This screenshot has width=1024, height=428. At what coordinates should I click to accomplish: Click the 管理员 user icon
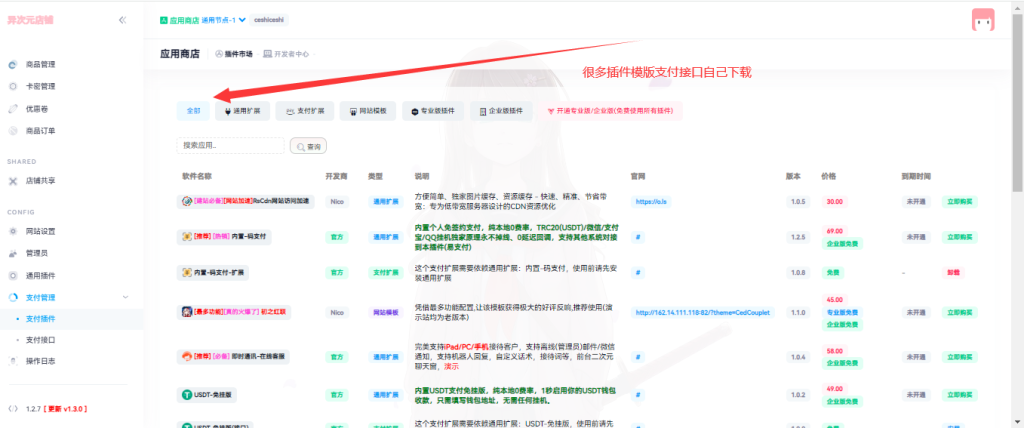click(12, 253)
